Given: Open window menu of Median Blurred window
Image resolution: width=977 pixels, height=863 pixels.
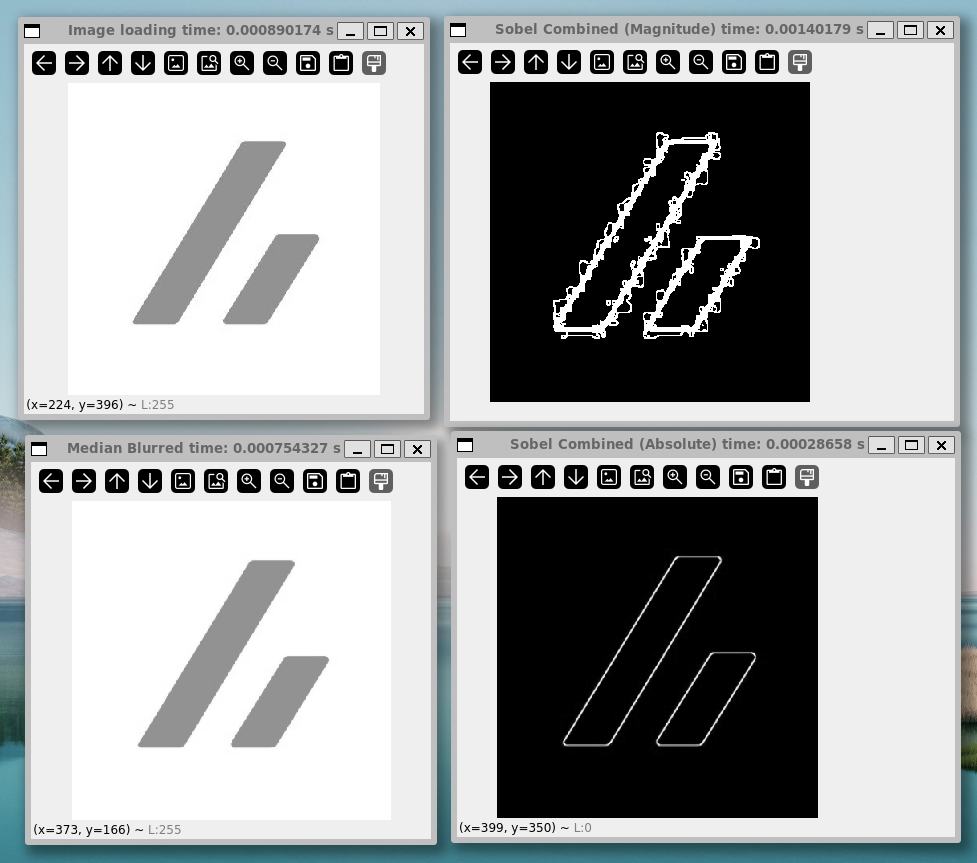Looking at the screenshot, I should click(x=39, y=449).
